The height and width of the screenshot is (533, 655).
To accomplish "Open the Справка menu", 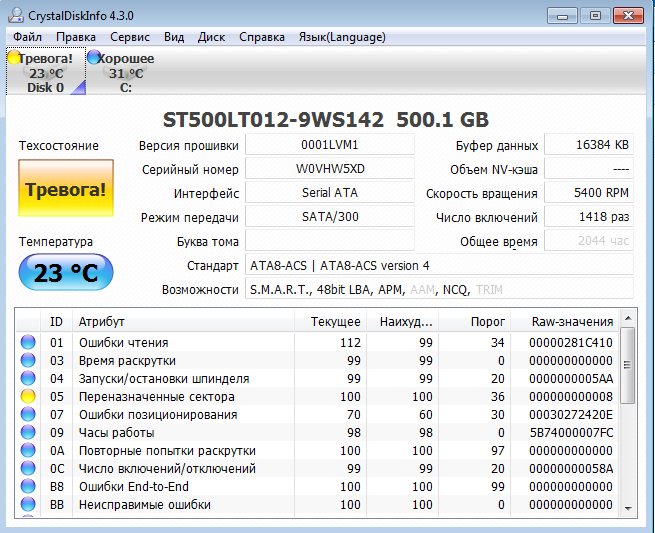I will [x=262, y=37].
